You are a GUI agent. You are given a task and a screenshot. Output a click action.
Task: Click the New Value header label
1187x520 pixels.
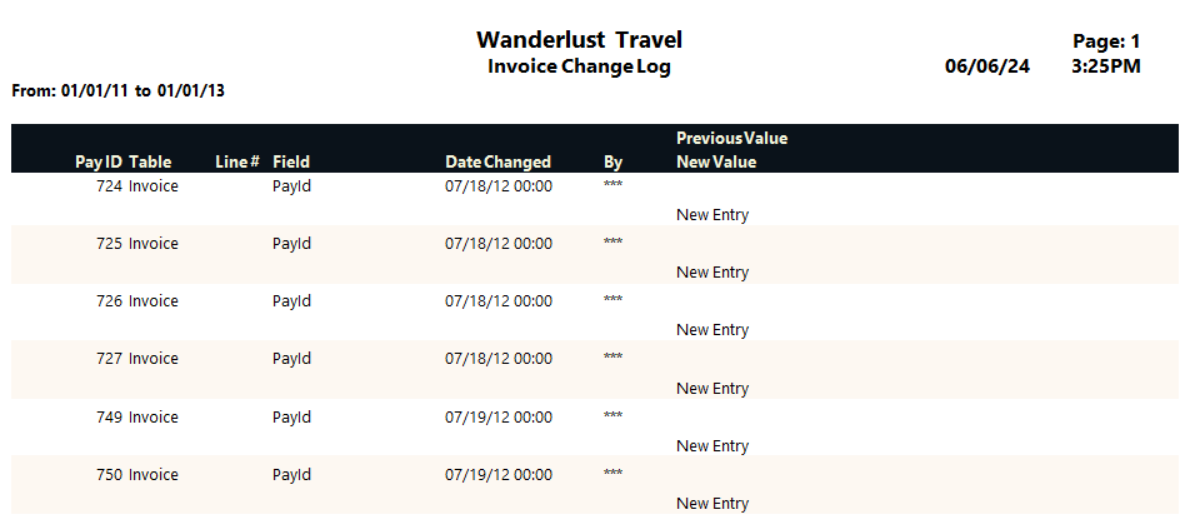pos(716,162)
